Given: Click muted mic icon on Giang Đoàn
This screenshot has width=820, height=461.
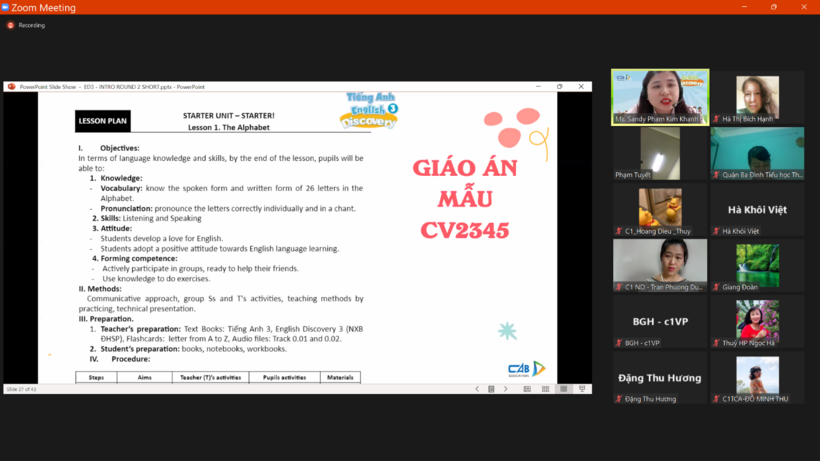Looking at the screenshot, I should click(x=716, y=287).
